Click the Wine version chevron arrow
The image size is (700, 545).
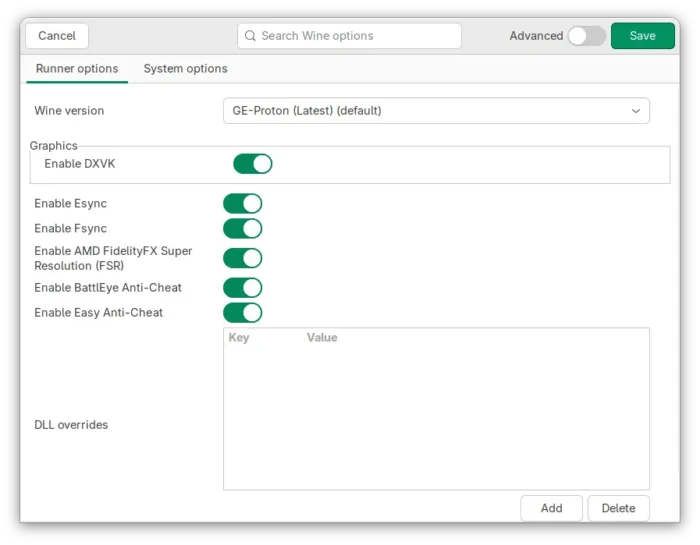click(x=635, y=111)
